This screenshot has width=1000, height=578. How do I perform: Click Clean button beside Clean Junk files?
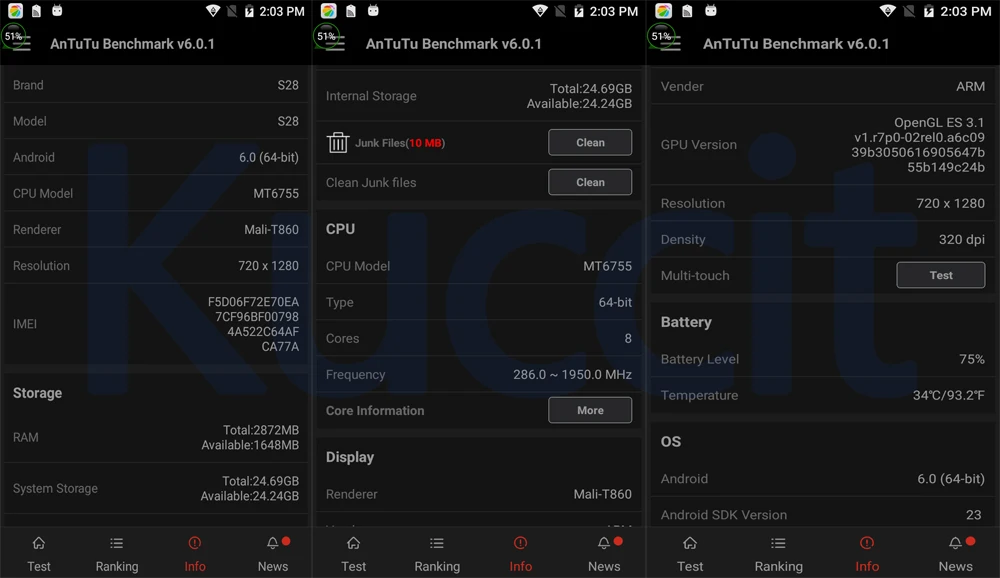coord(590,182)
